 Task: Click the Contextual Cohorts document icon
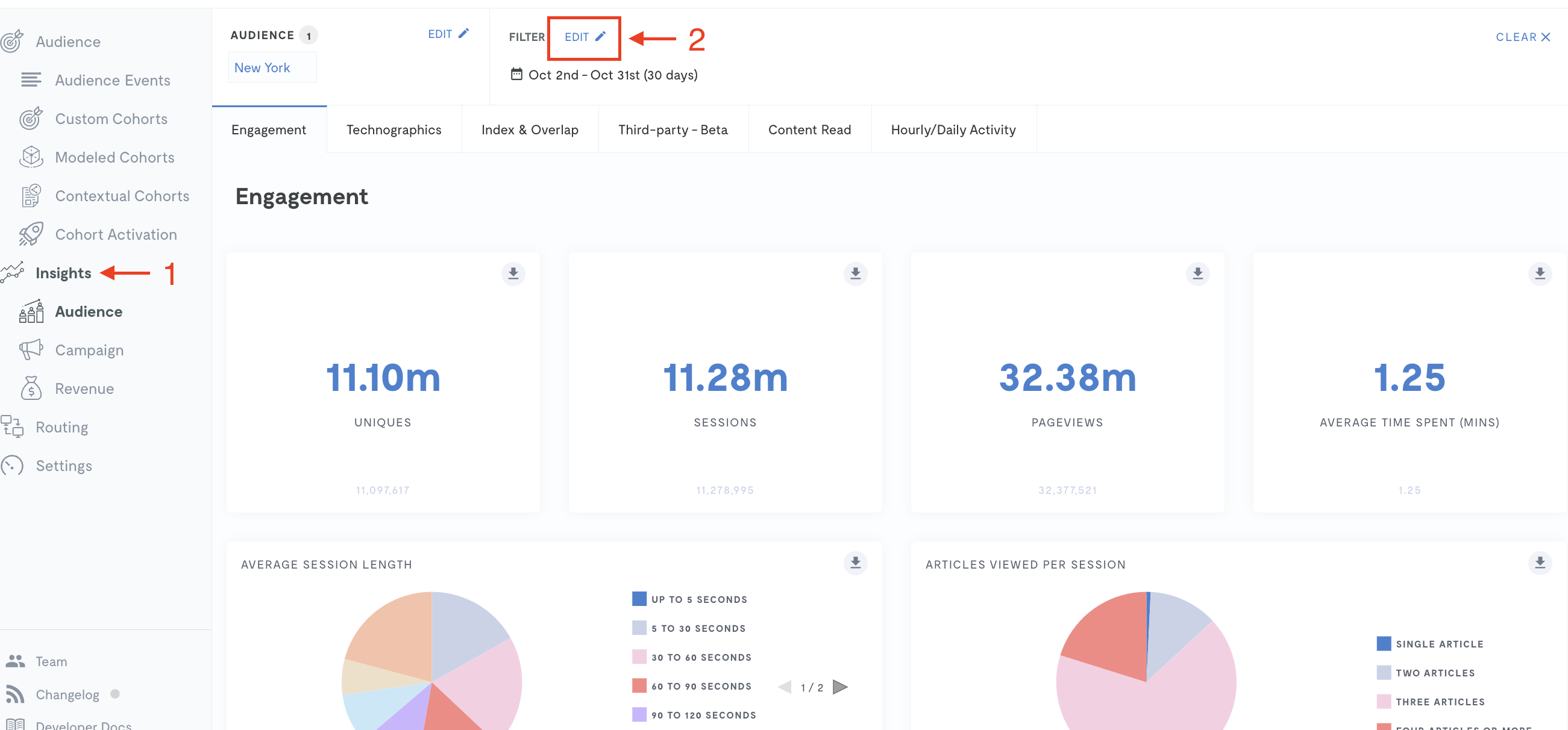tap(31, 196)
